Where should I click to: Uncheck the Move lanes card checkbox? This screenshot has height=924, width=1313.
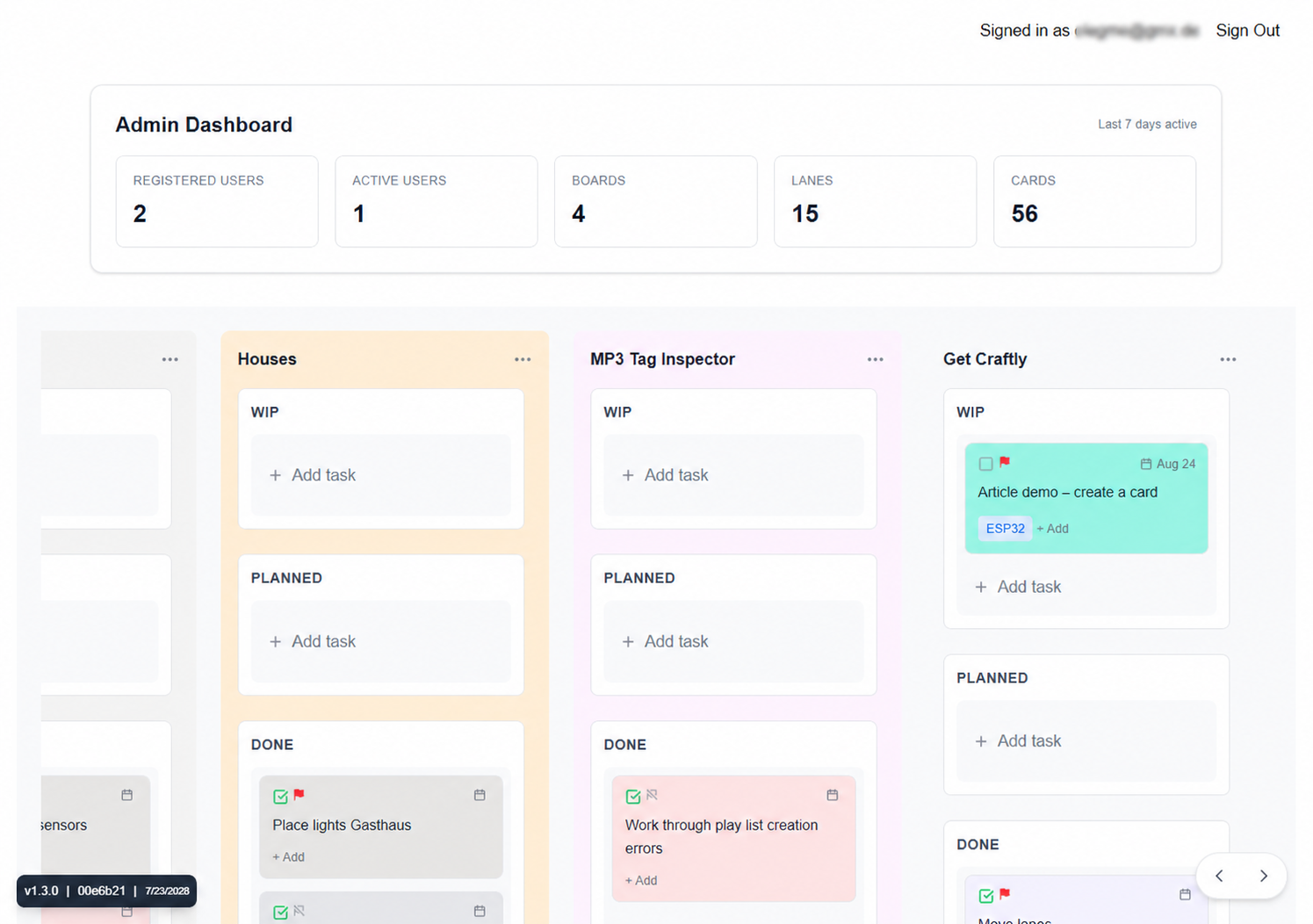(x=986, y=896)
